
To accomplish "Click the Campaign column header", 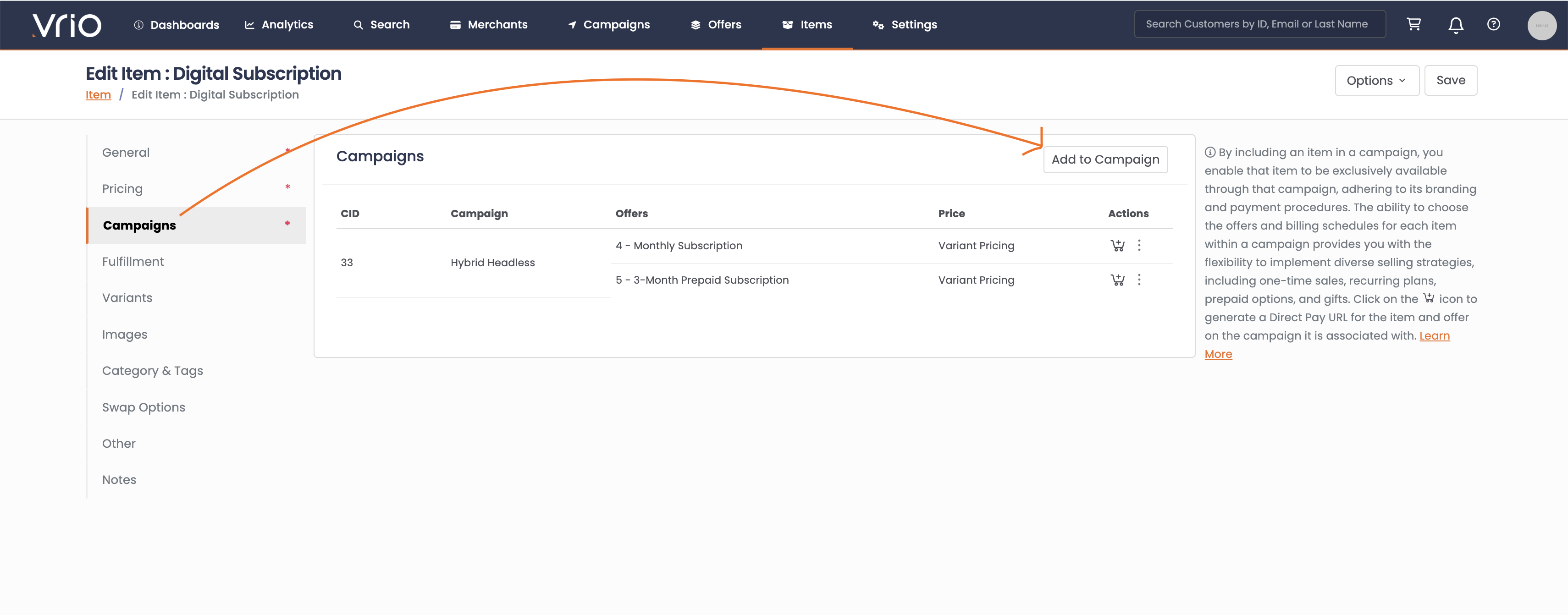I will (479, 214).
